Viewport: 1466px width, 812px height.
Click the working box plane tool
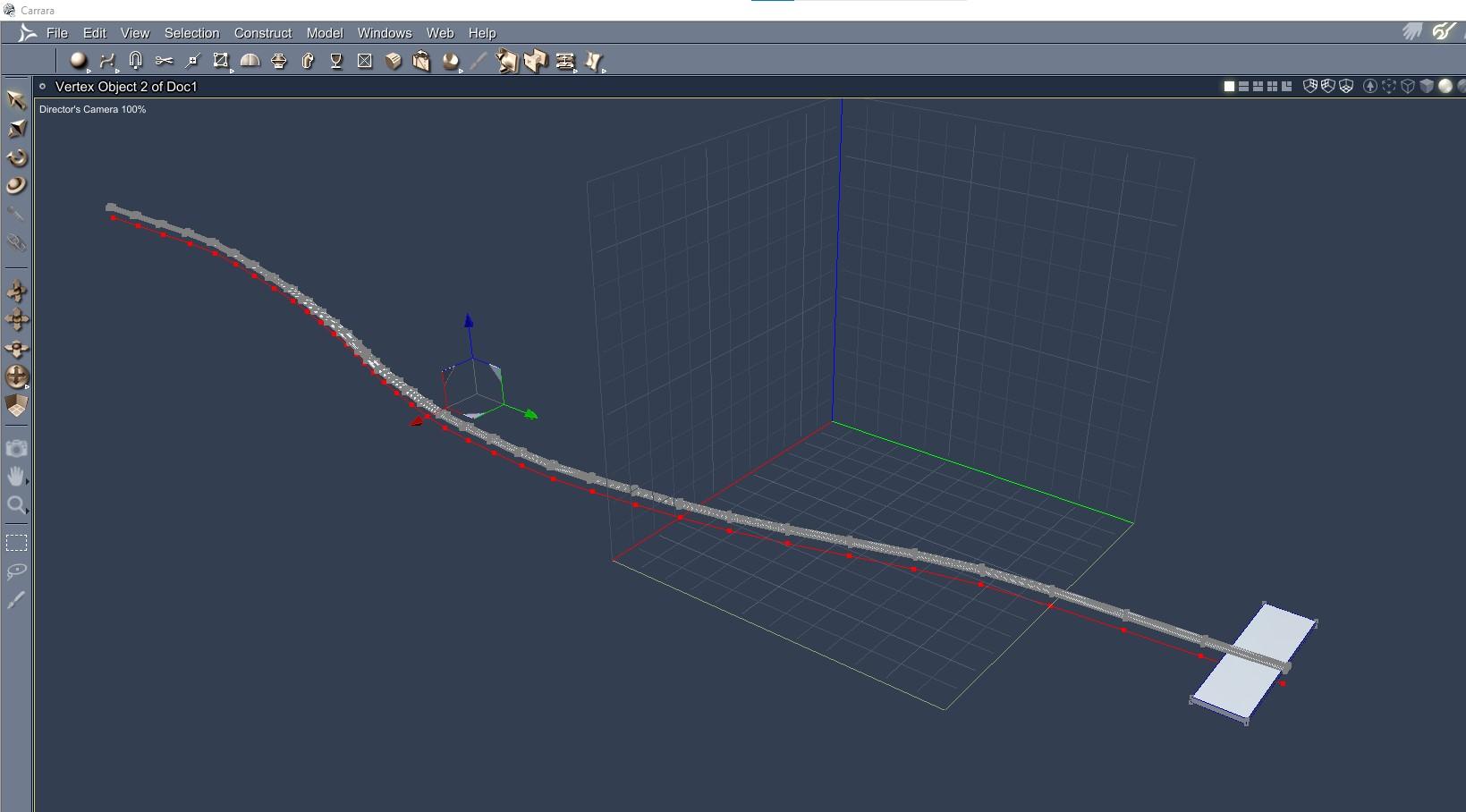click(x=16, y=405)
